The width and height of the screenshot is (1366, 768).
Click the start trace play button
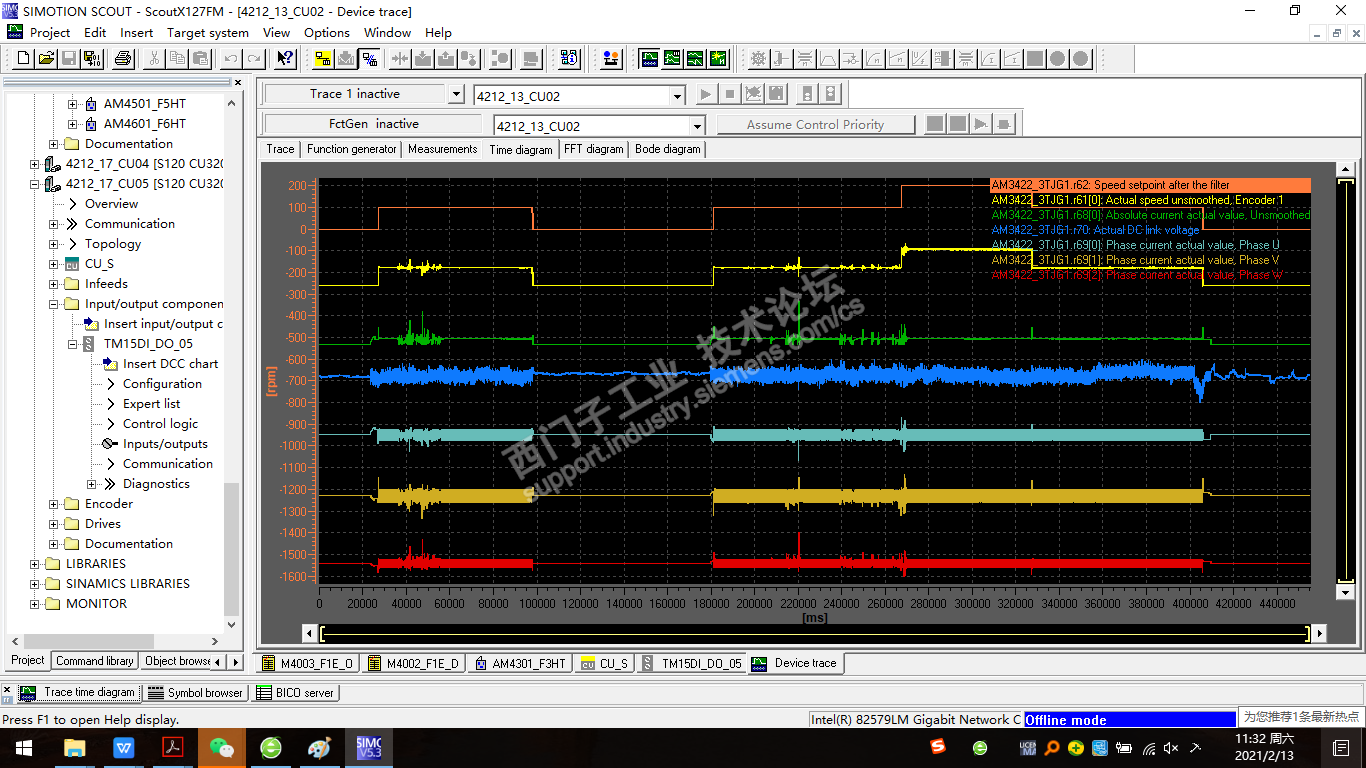pyautogui.click(x=707, y=95)
